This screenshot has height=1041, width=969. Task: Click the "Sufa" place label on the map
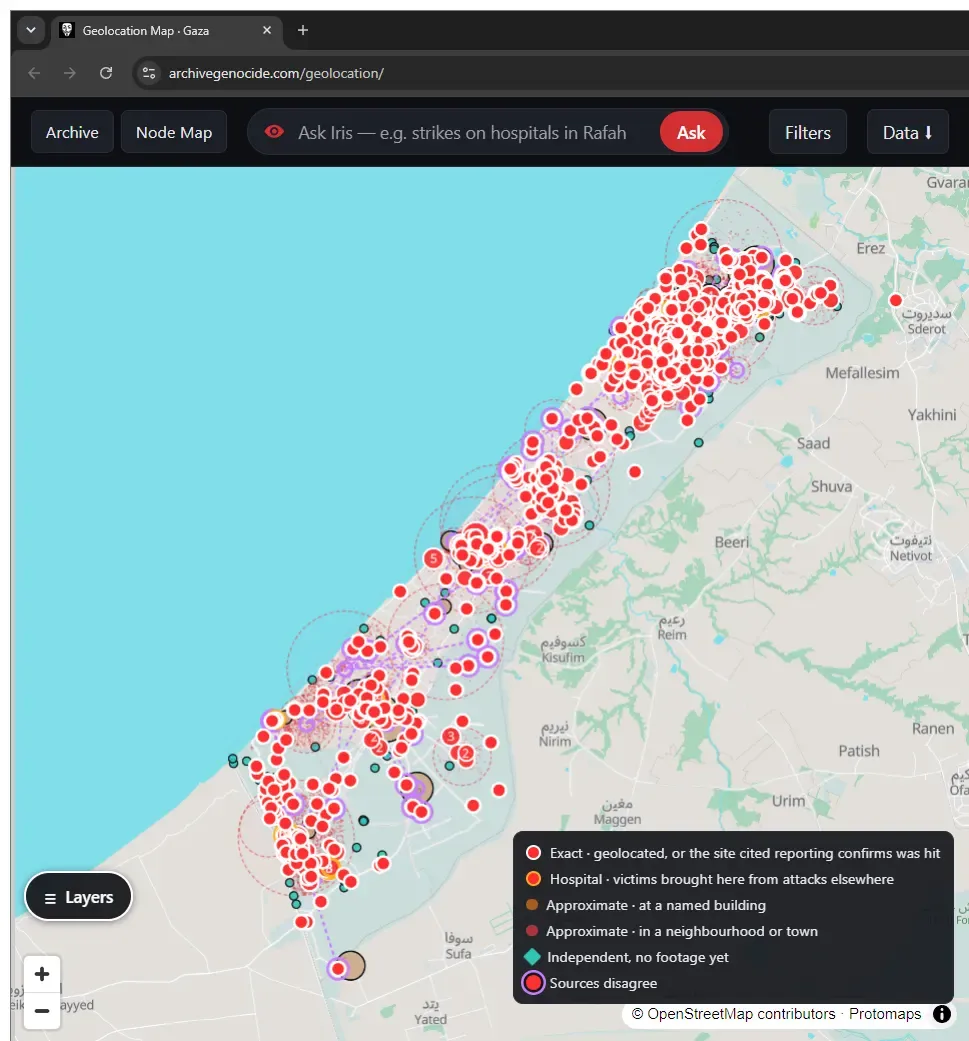(x=458, y=953)
